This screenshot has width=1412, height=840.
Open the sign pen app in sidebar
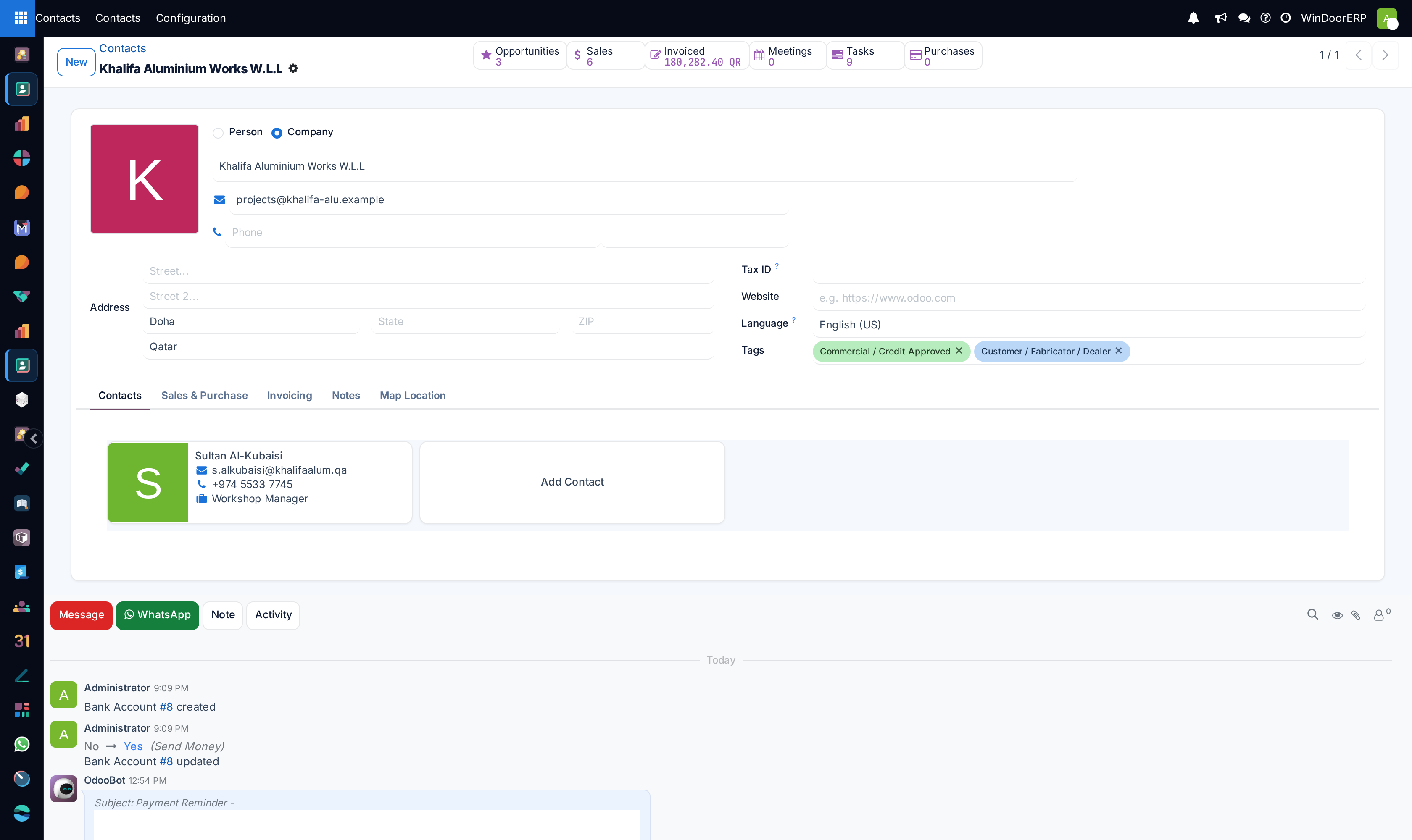coord(21,675)
